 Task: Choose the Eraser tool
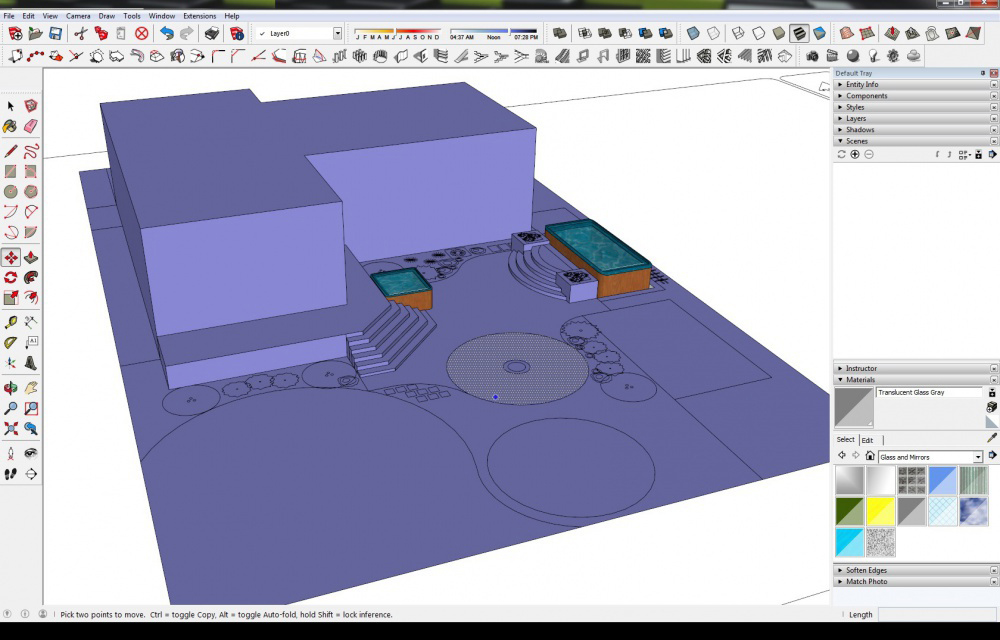tap(31, 126)
